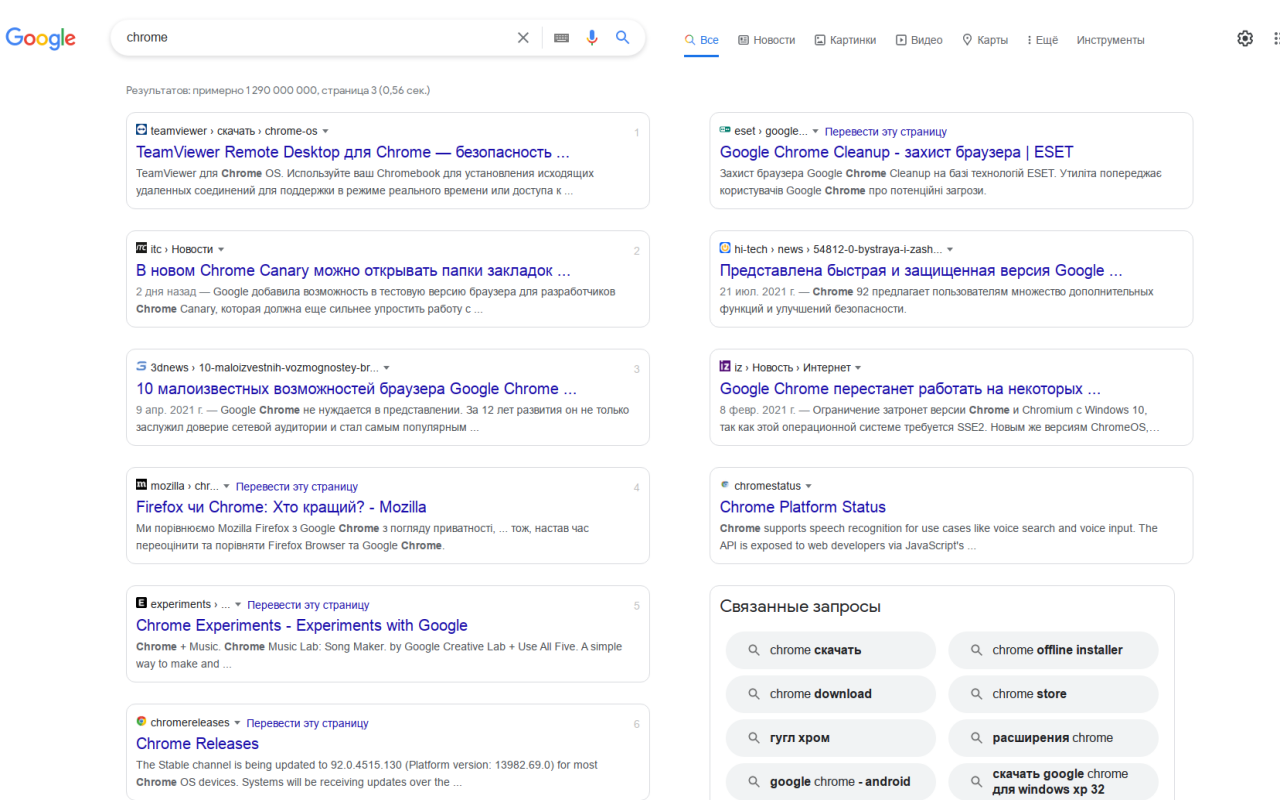Switch to Картинки tab
This screenshot has width=1280, height=800.
click(x=845, y=40)
